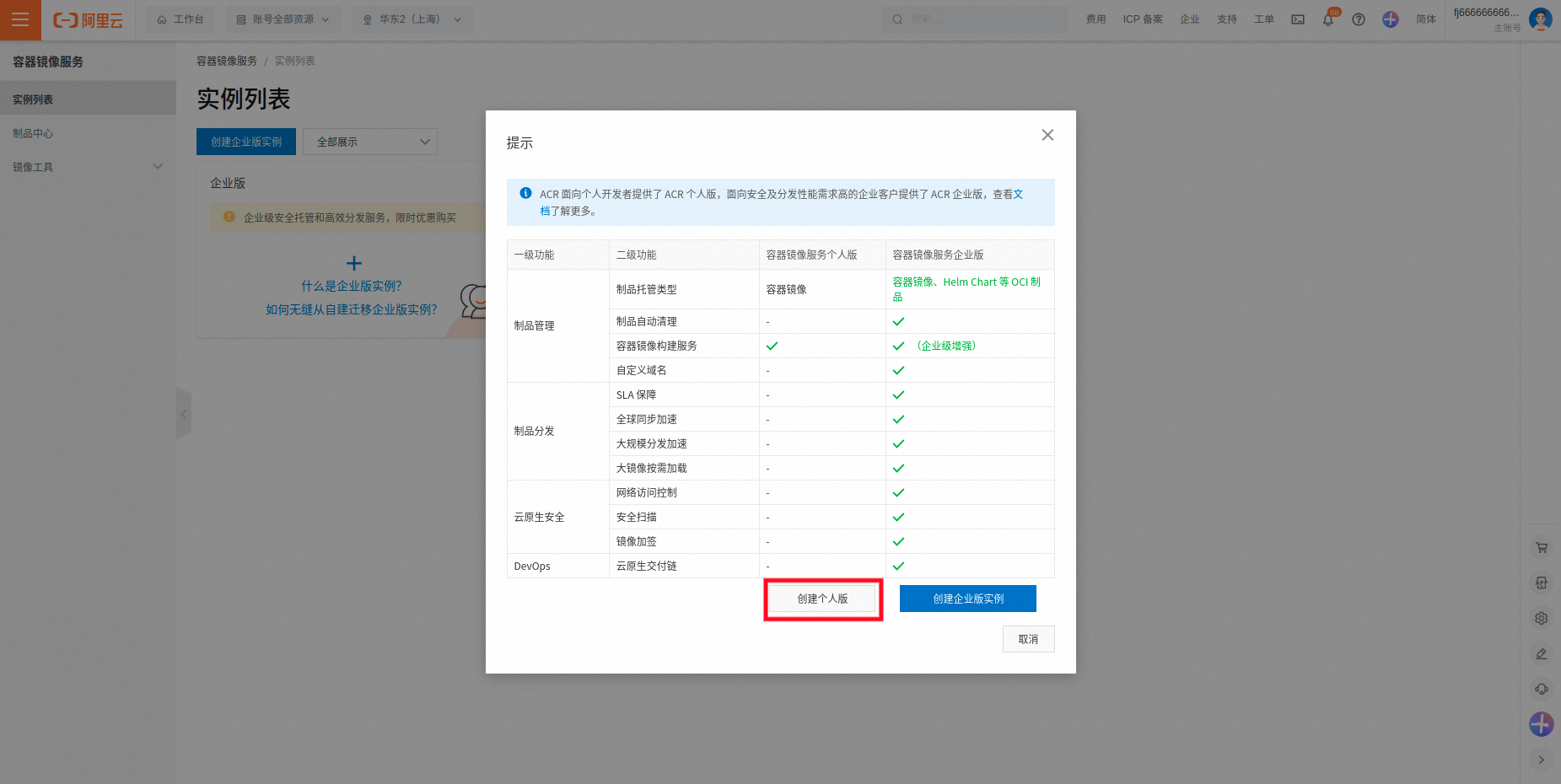Open the 什么是企业版实例? link
The image size is (1561, 784).
point(352,286)
